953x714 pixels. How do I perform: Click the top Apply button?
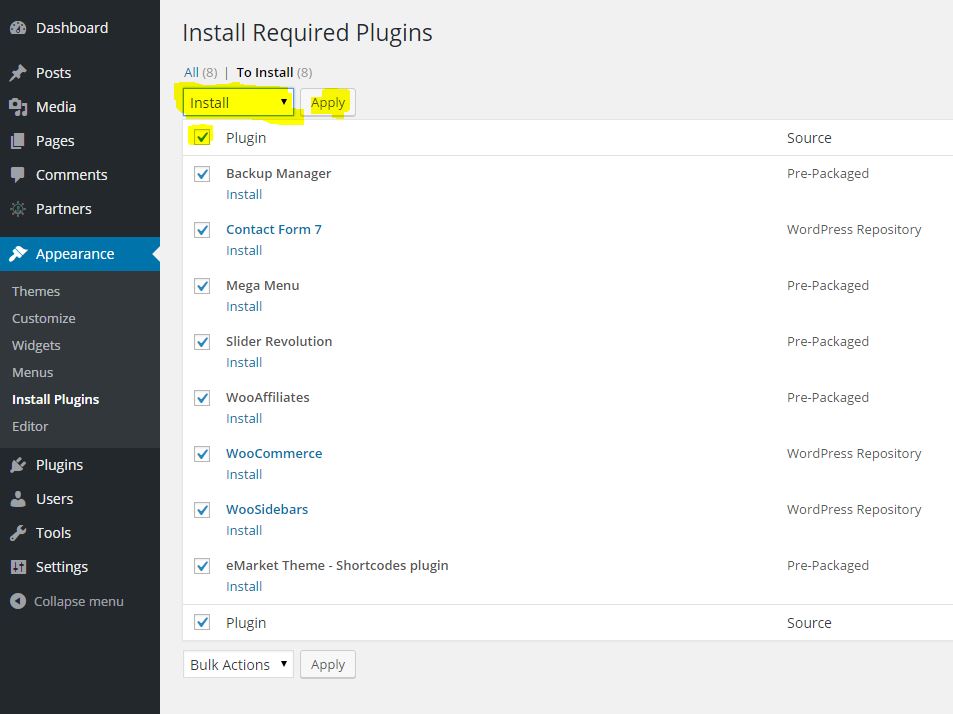click(x=328, y=102)
